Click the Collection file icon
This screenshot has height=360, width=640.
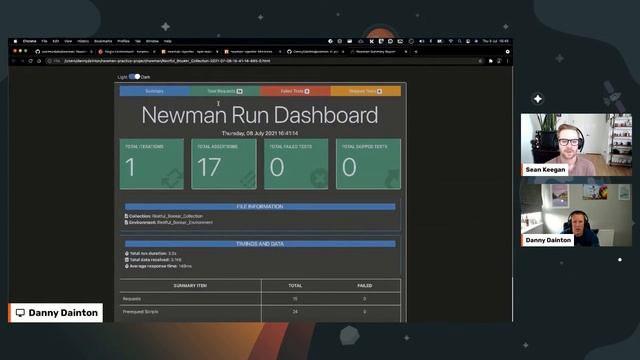coord(126,216)
